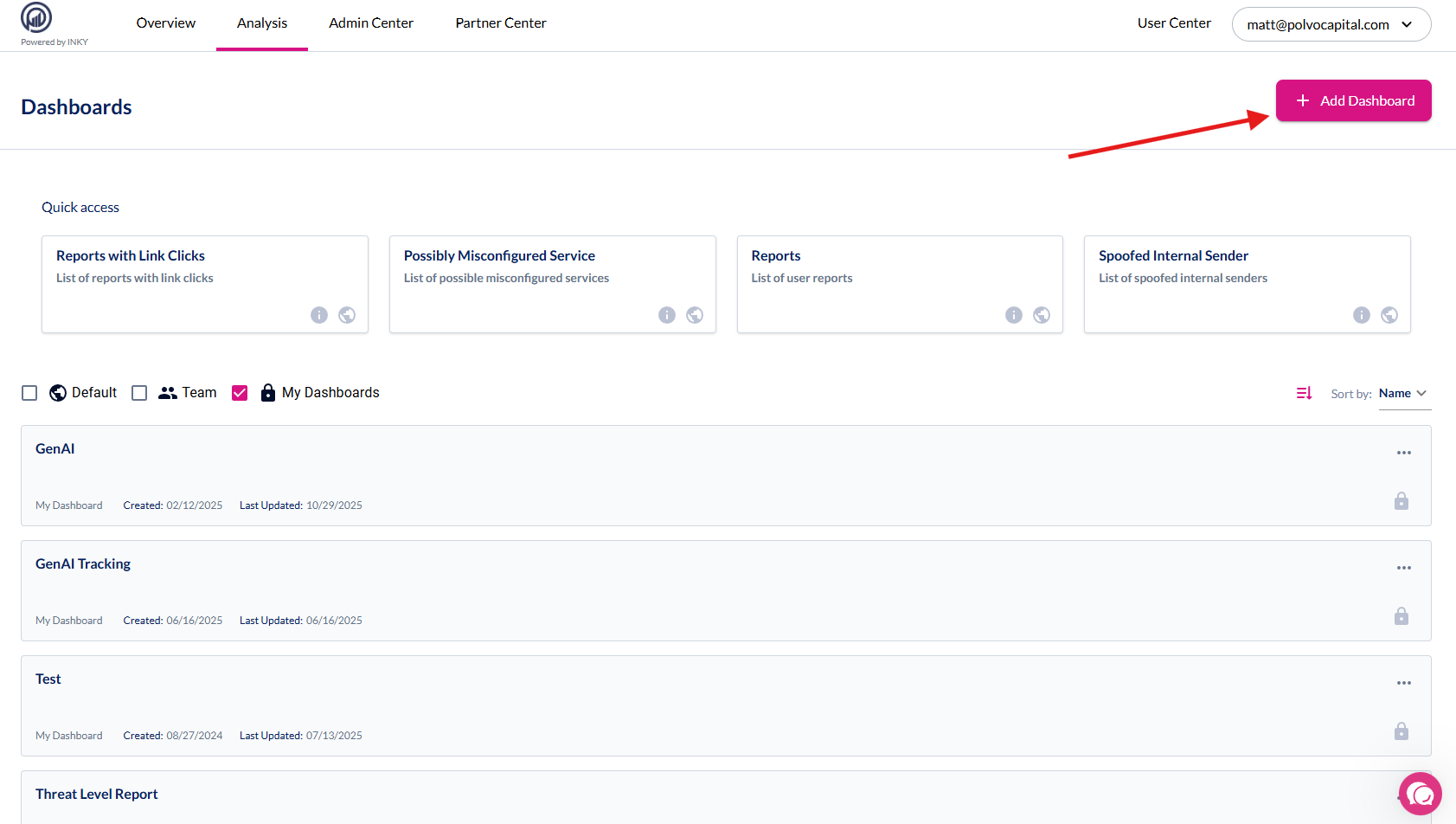Open the Admin Center tab
Viewport: 1456px width, 824px height.
click(371, 23)
